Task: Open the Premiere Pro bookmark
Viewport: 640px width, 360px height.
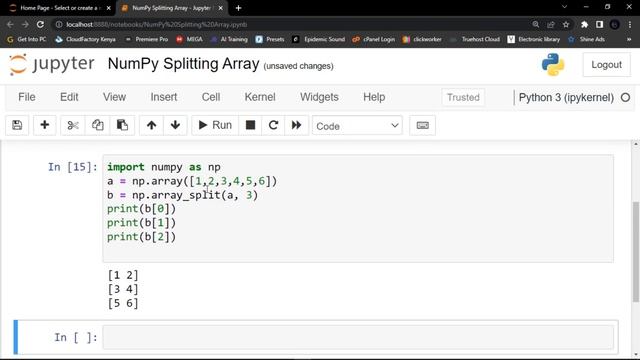Action: [147, 39]
